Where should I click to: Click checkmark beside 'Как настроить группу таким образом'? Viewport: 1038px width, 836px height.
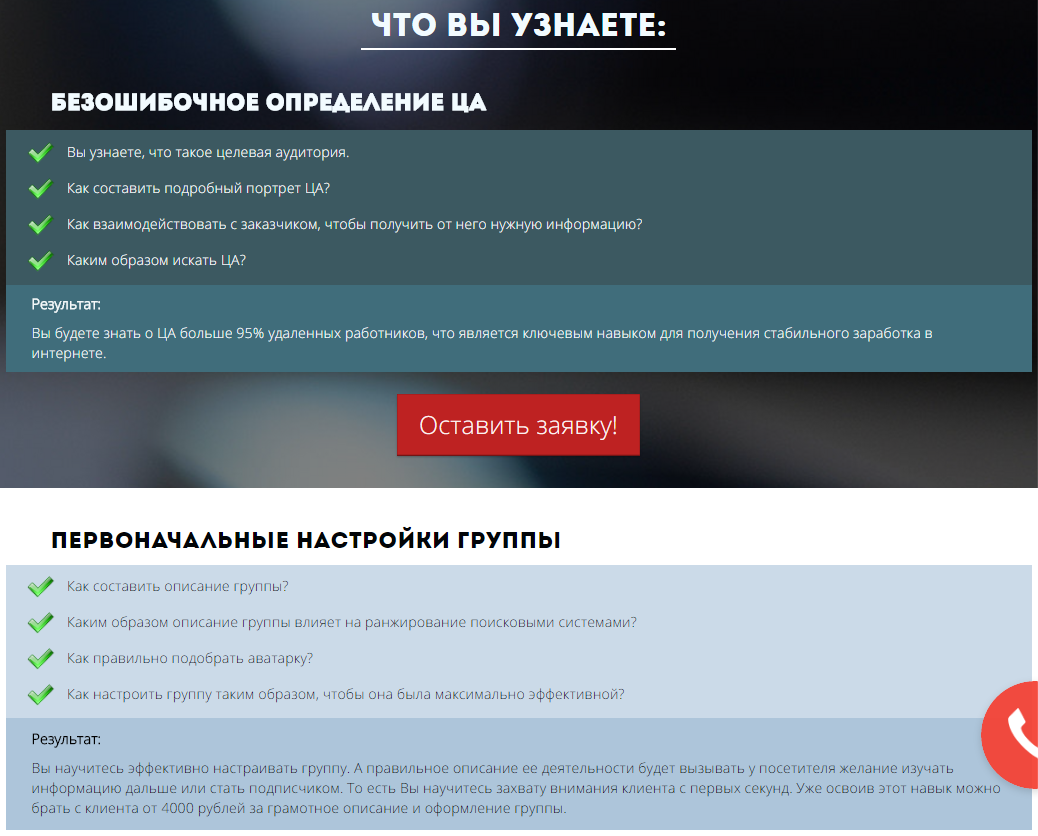(40, 695)
